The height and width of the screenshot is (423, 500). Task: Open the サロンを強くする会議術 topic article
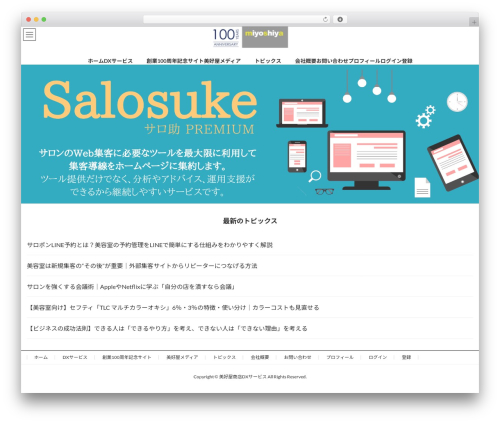pos(131,287)
